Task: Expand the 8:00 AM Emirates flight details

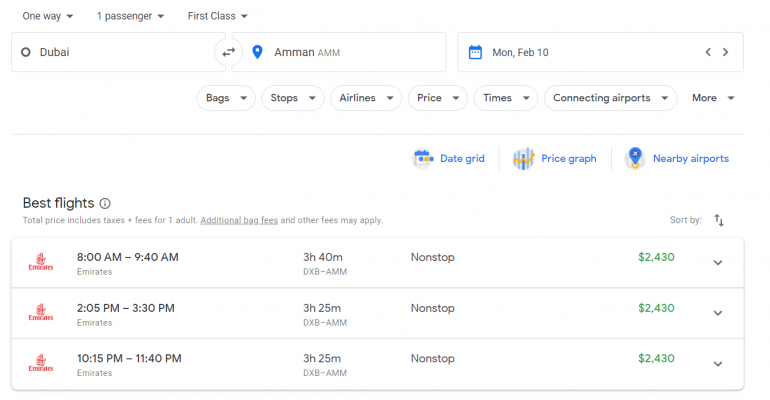Action: pyautogui.click(x=717, y=263)
